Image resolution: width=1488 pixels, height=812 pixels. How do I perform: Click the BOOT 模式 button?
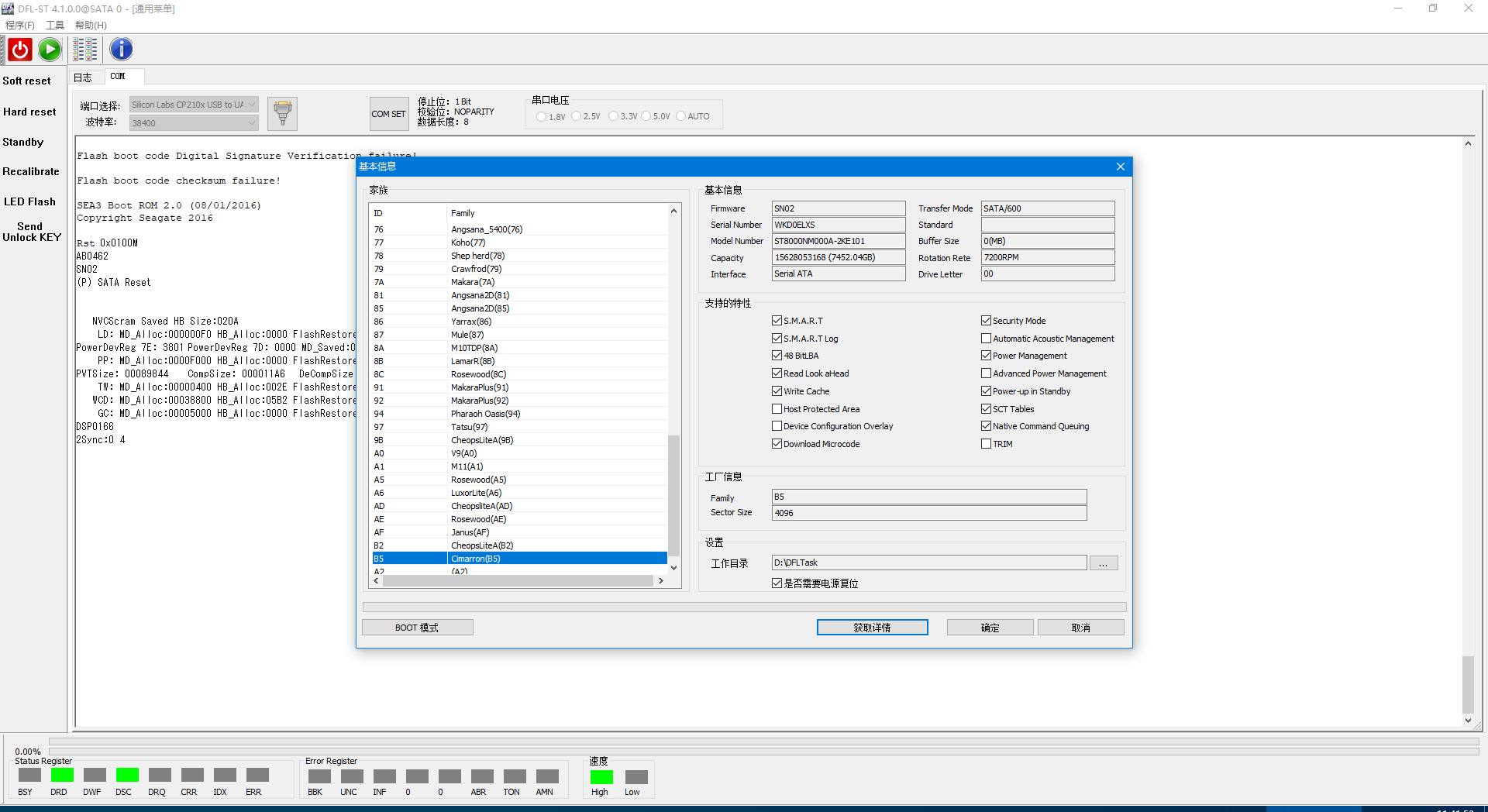tap(417, 628)
